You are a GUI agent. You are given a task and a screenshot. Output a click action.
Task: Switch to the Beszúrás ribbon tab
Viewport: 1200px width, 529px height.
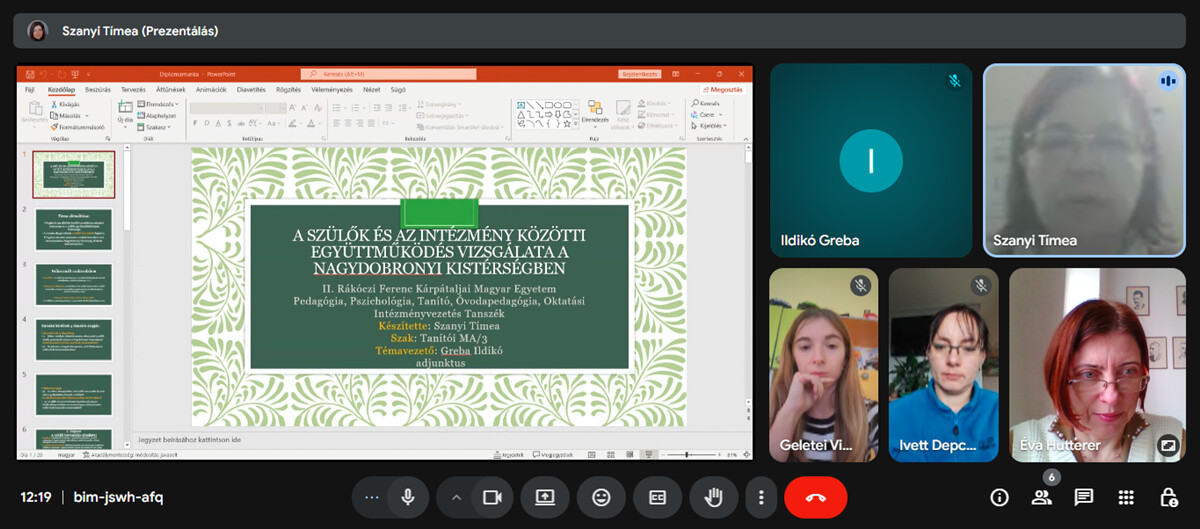(x=98, y=89)
